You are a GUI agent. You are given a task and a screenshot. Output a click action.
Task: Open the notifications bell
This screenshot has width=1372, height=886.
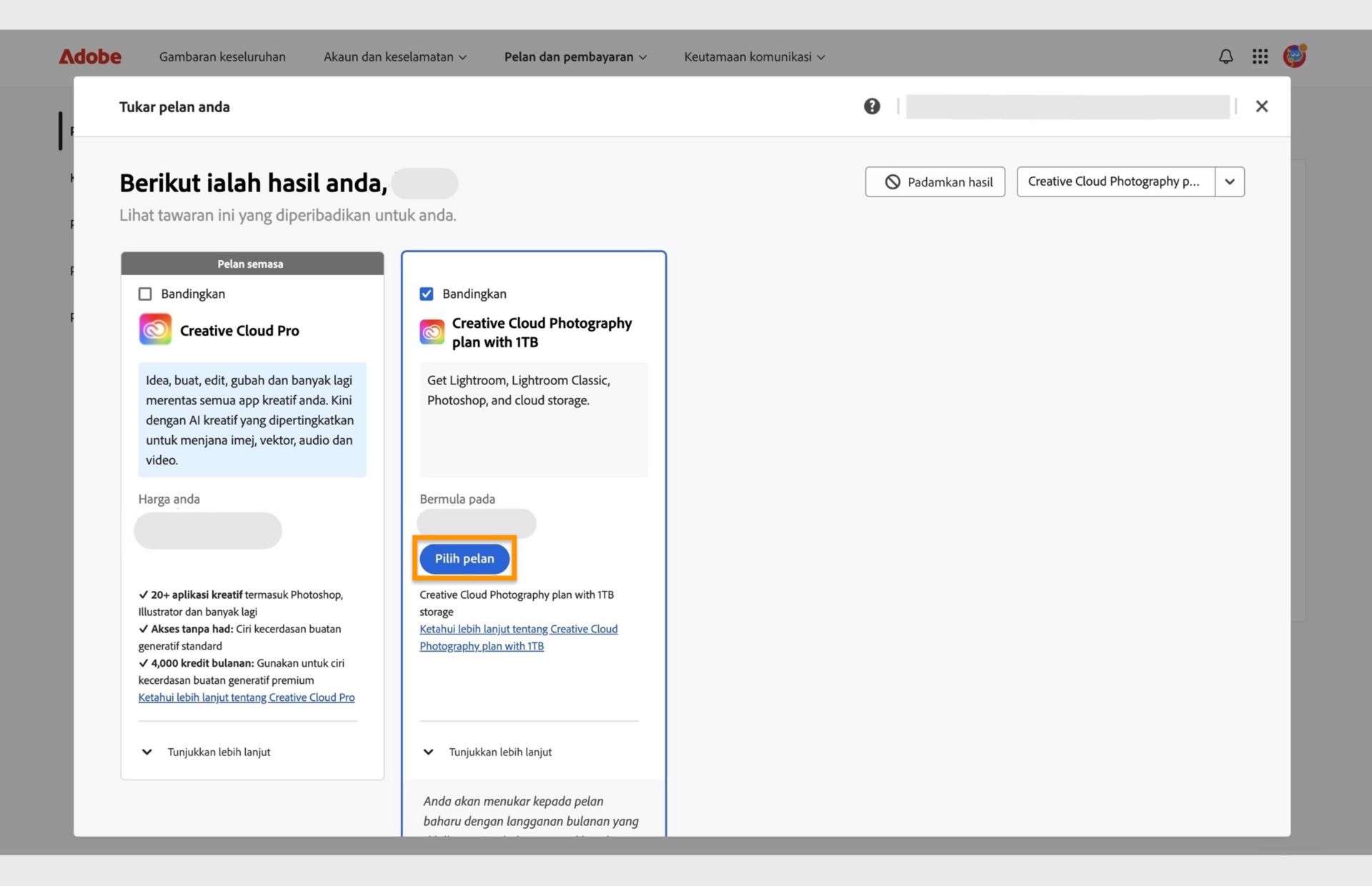point(1226,56)
